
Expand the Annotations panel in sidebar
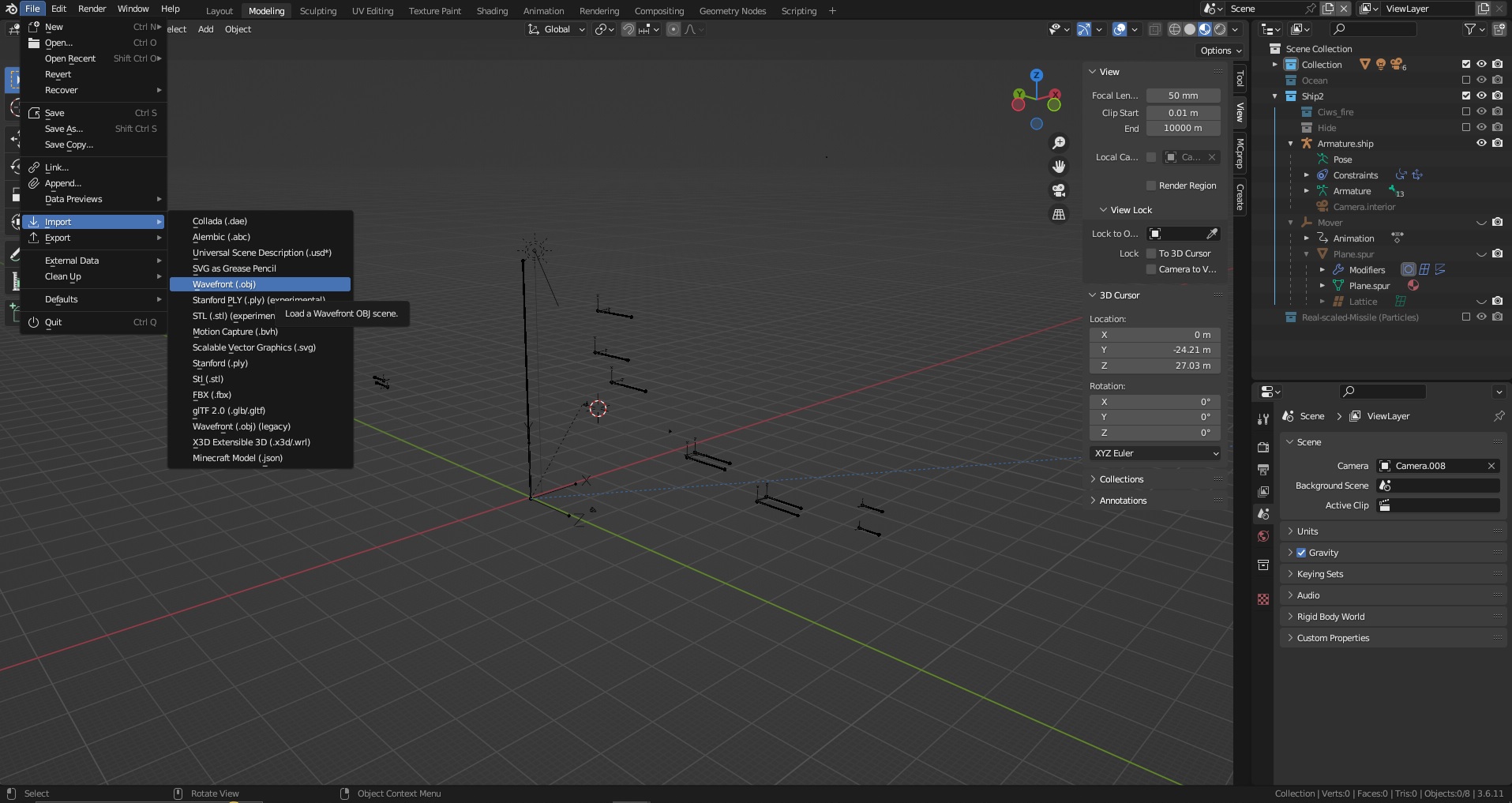pyautogui.click(x=1155, y=501)
